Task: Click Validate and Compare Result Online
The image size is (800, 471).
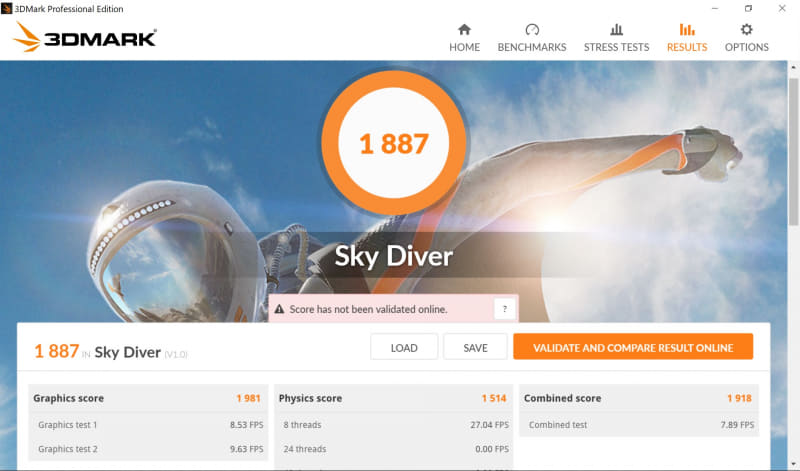Action: tap(633, 348)
